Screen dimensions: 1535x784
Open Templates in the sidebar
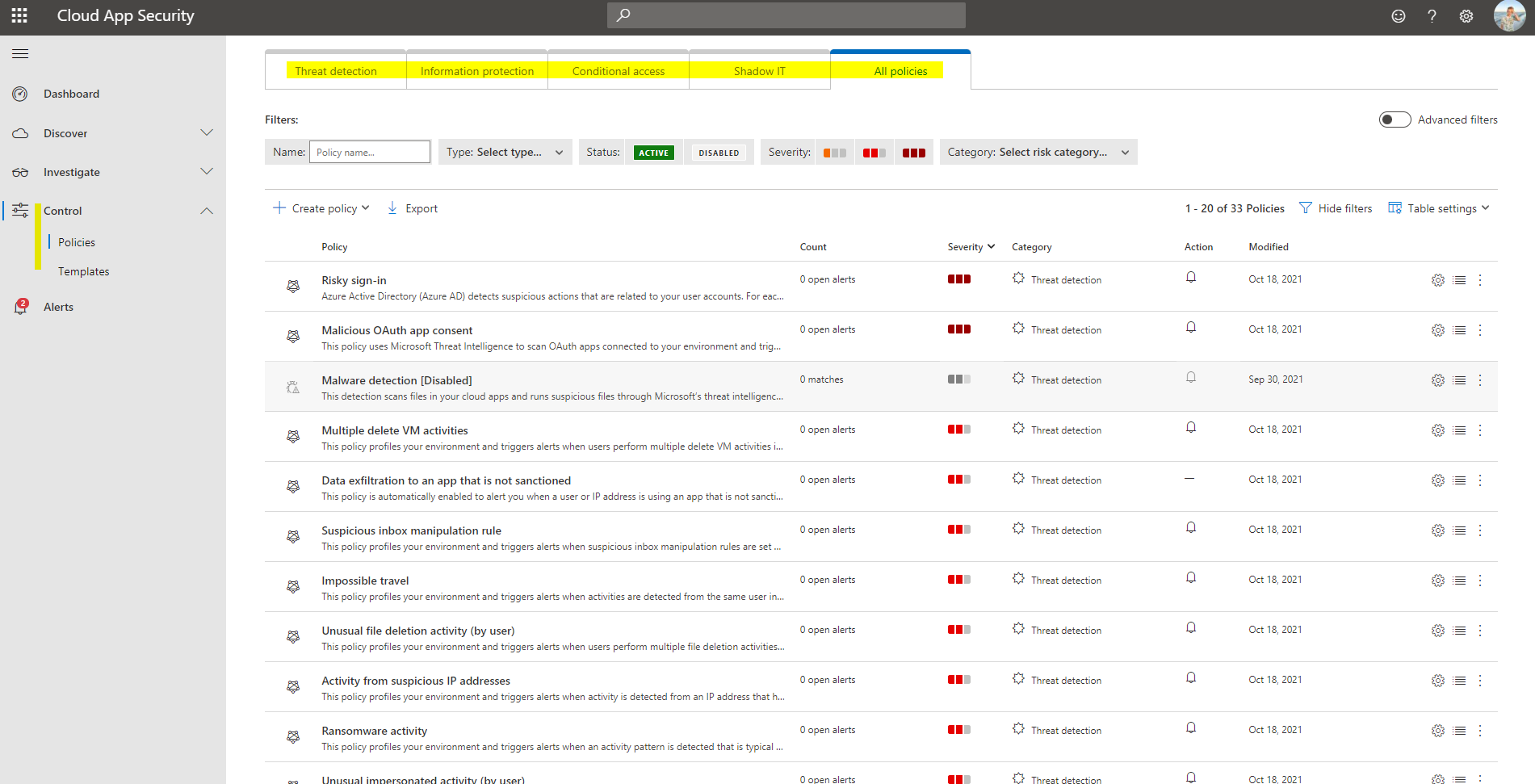(x=84, y=271)
